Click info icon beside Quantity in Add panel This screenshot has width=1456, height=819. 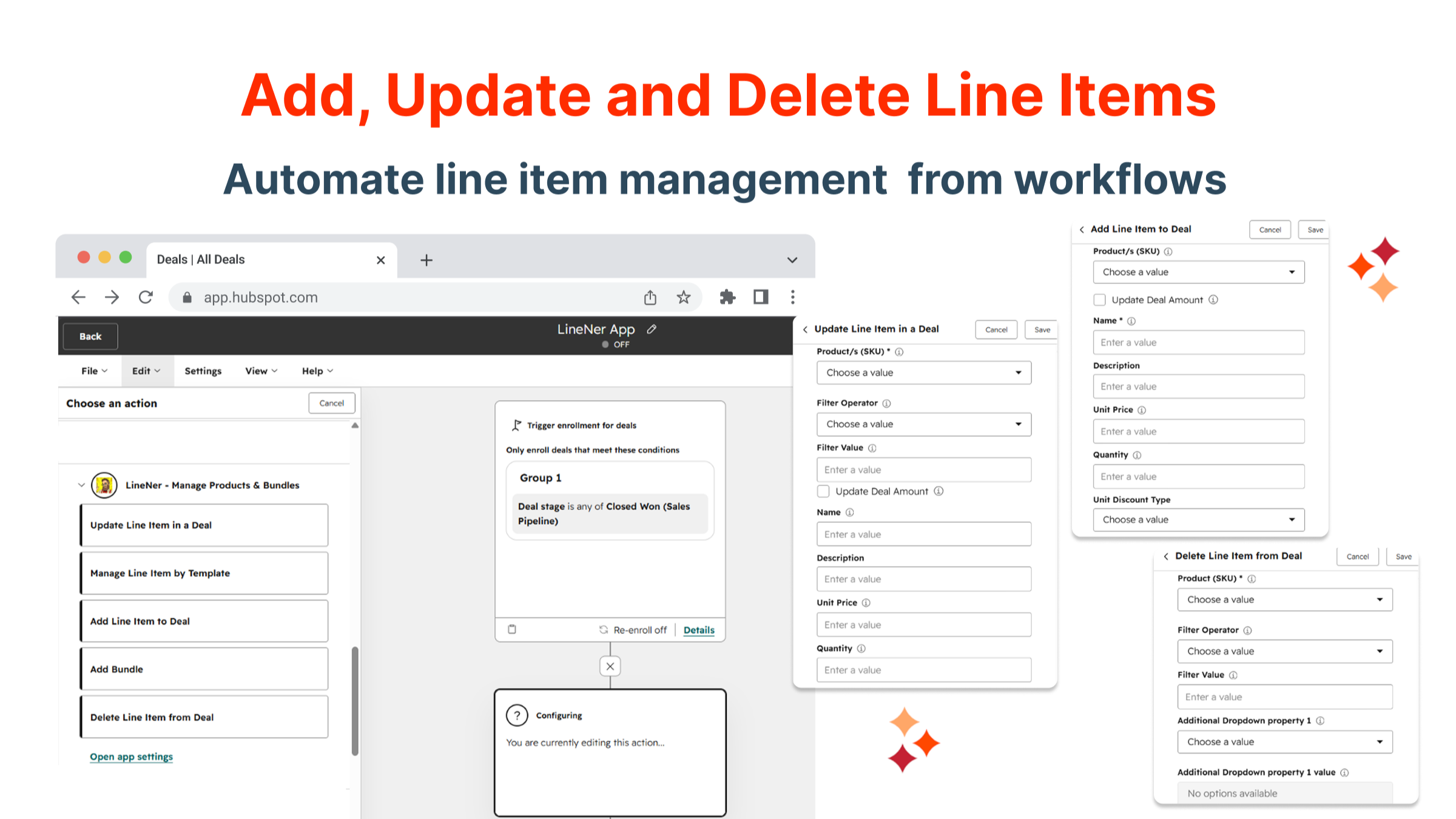pos(1137,455)
